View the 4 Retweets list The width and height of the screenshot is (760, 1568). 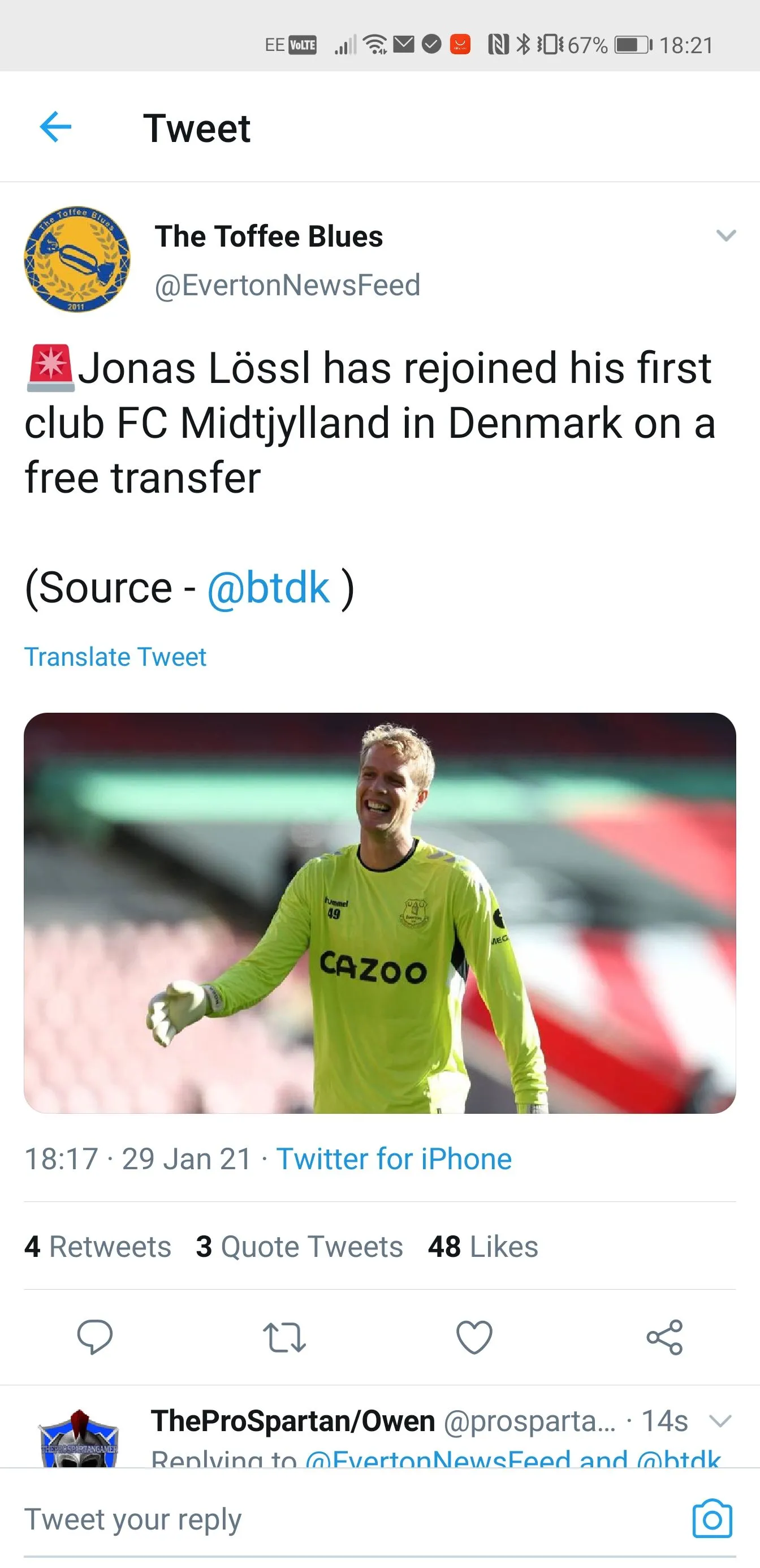(x=98, y=1246)
